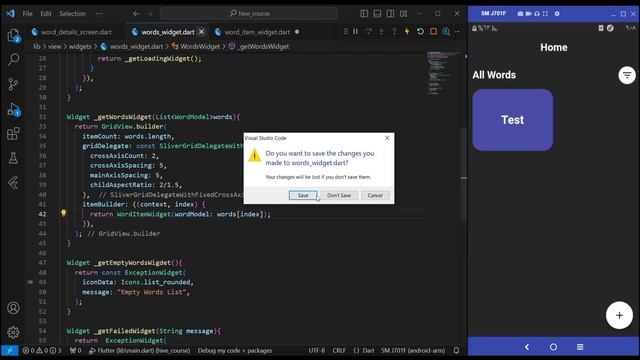Click Cancel in the dialog
The height and width of the screenshot is (360, 640).
(375, 195)
